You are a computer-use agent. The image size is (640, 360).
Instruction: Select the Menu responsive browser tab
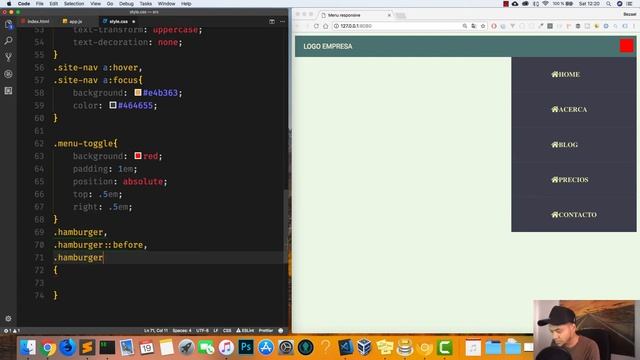pyautogui.click(x=355, y=15)
